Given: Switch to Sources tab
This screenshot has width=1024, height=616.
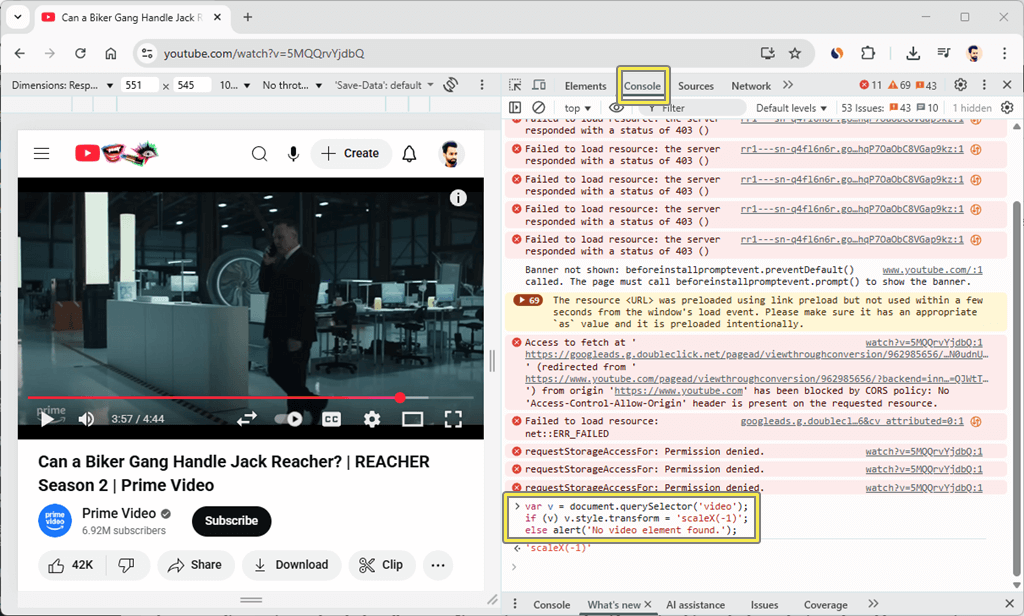Looking at the screenshot, I should click(x=696, y=86).
